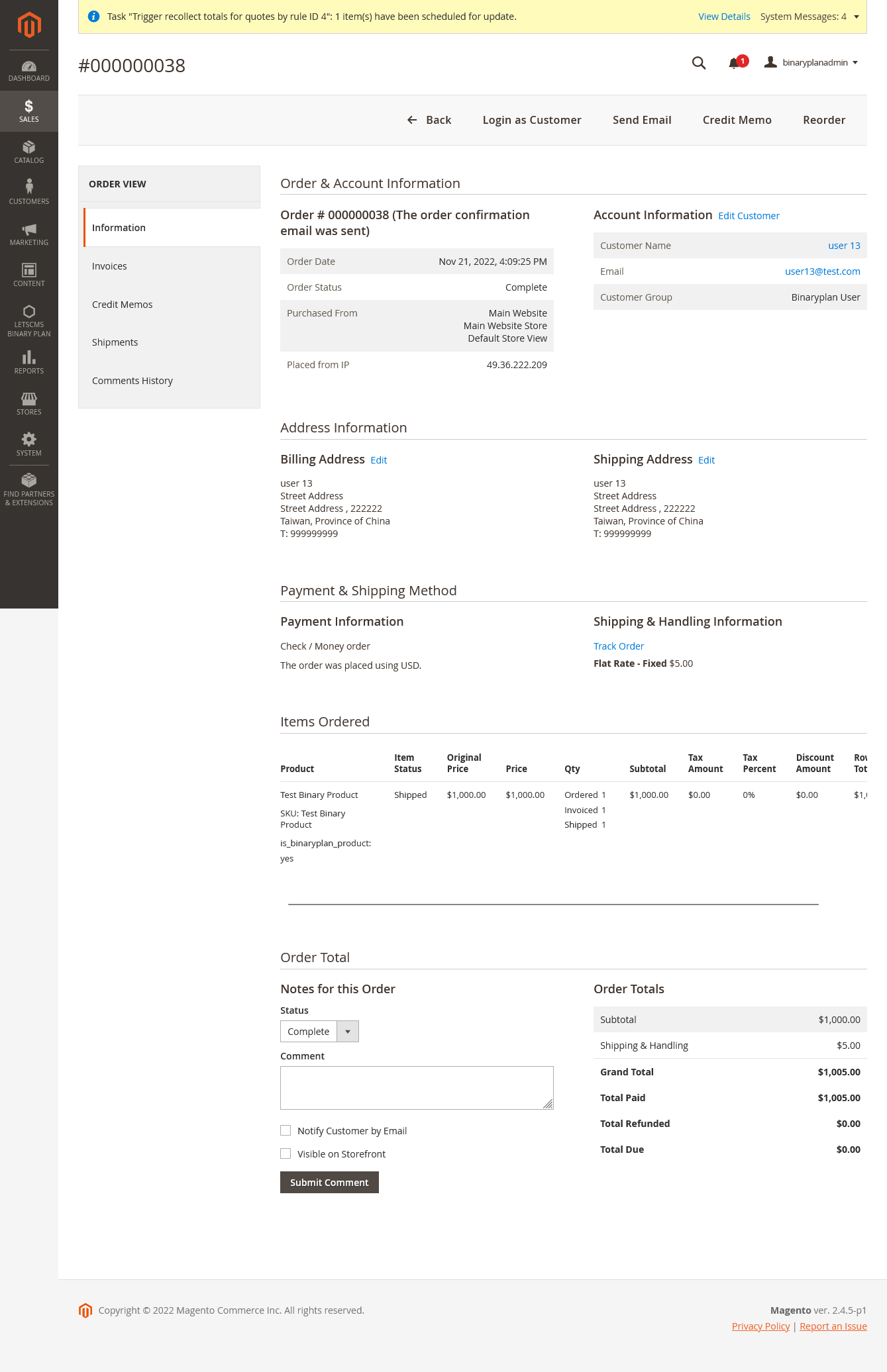Check the Visible on Storefront box
887x1372 pixels.
(x=286, y=1153)
